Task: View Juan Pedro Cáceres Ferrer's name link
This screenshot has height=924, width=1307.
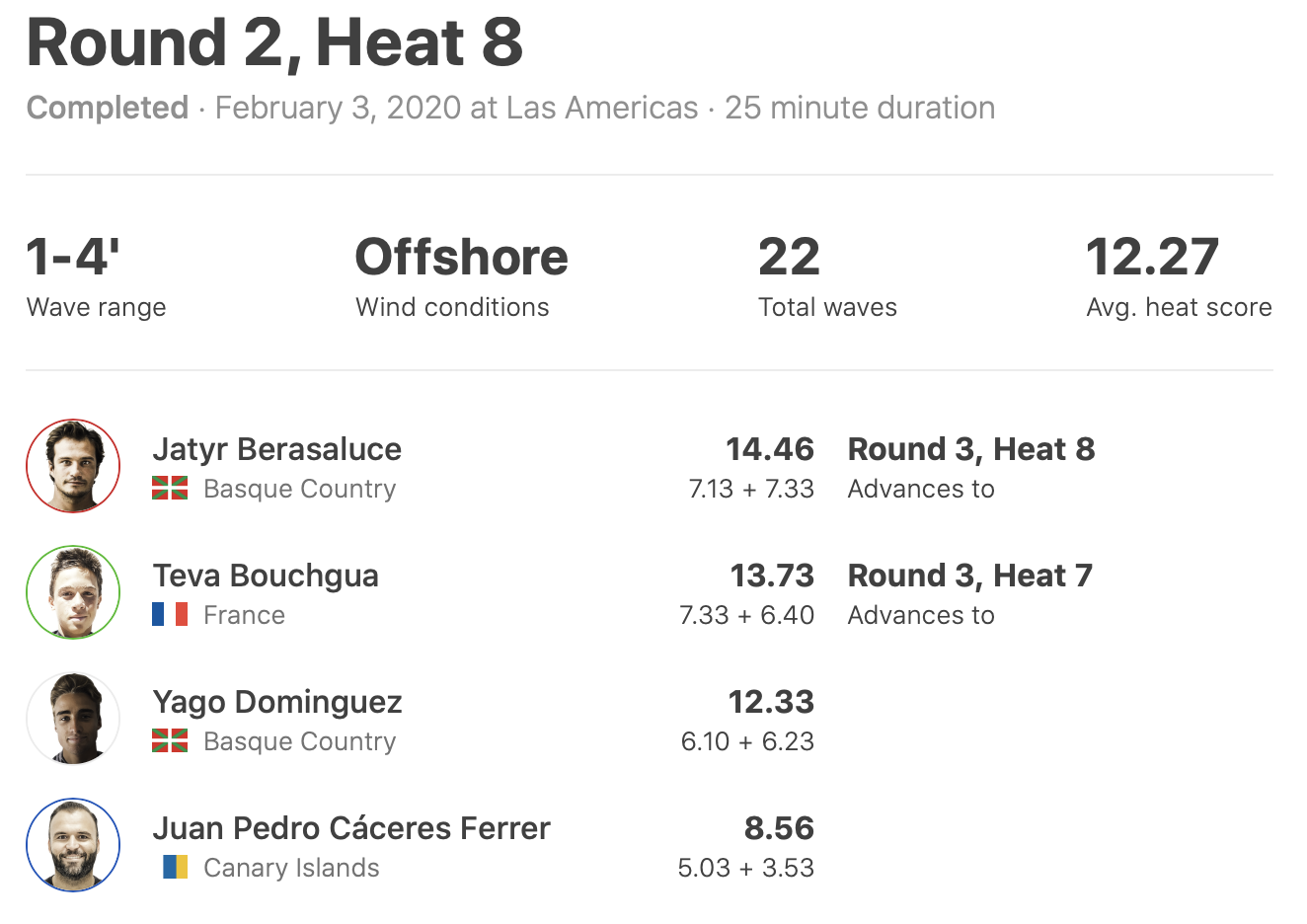Action: tap(351, 828)
